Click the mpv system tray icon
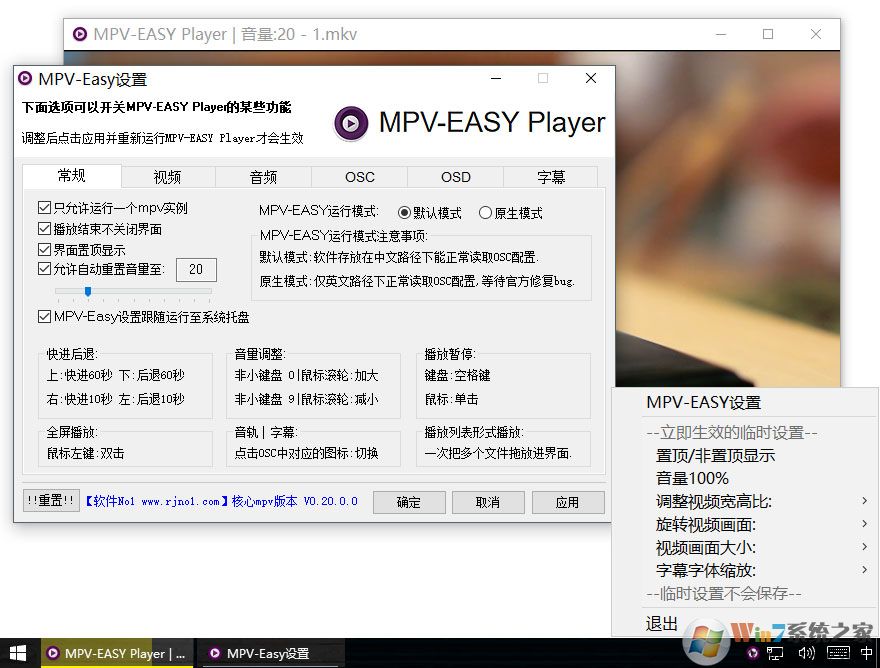This screenshot has height=668, width=880. click(753, 653)
